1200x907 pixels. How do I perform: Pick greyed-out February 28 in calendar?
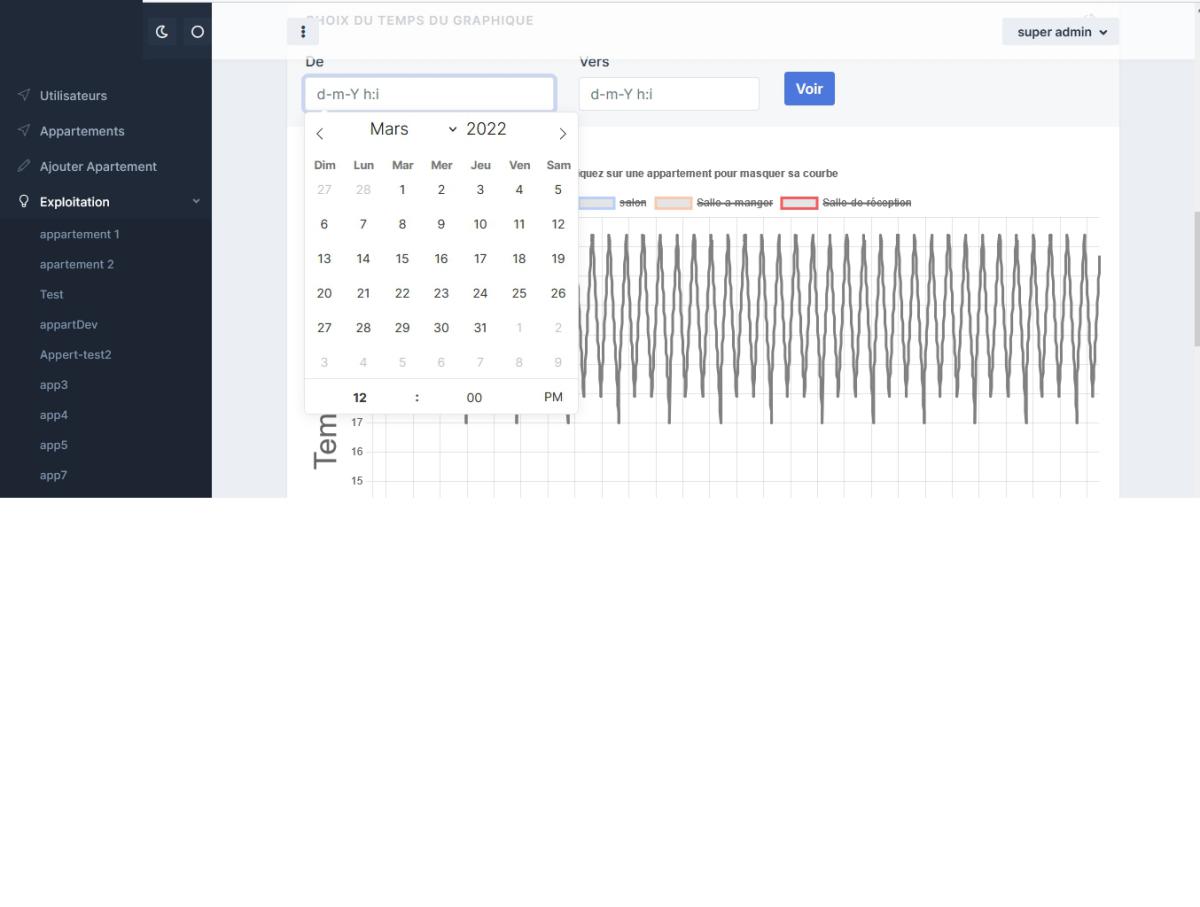[363, 190]
